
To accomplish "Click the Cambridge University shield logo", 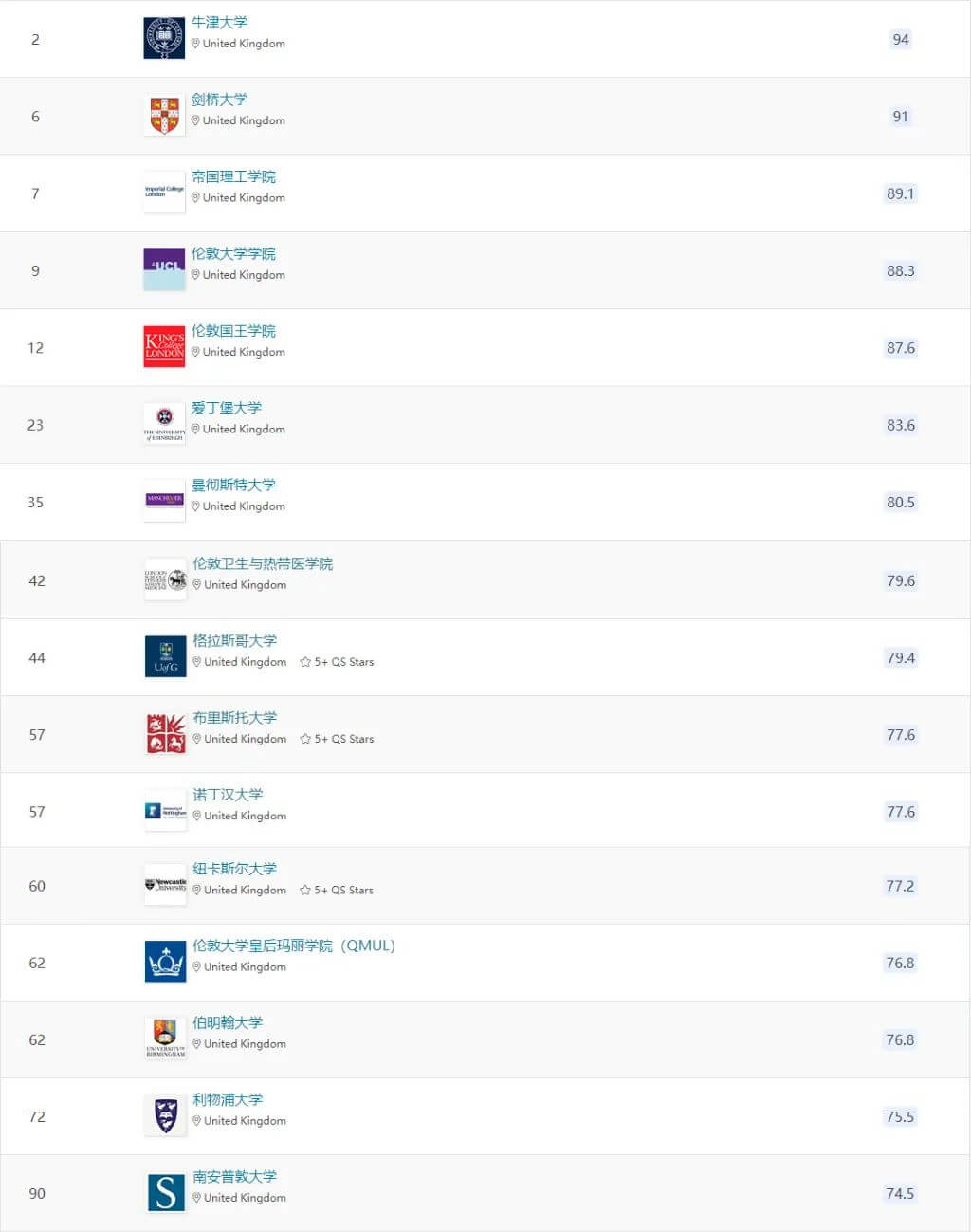I will tap(164, 116).
